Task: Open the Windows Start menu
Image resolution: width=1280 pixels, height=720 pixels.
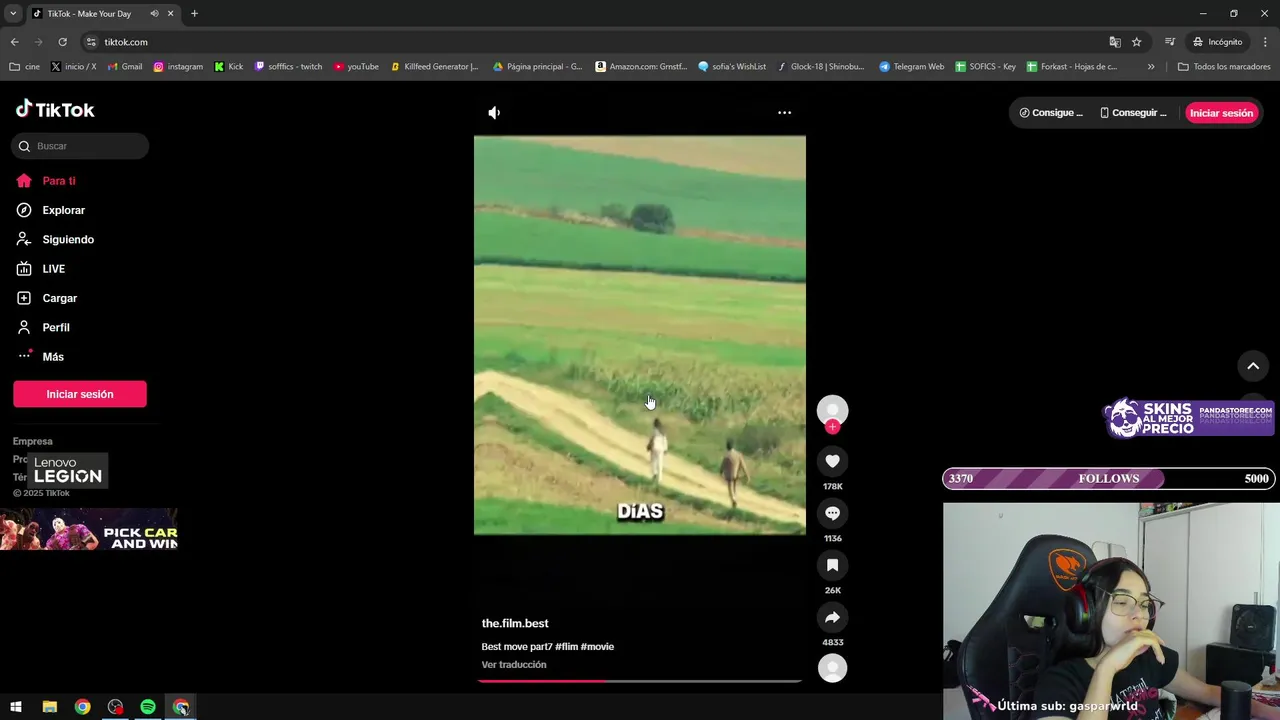Action: point(16,707)
